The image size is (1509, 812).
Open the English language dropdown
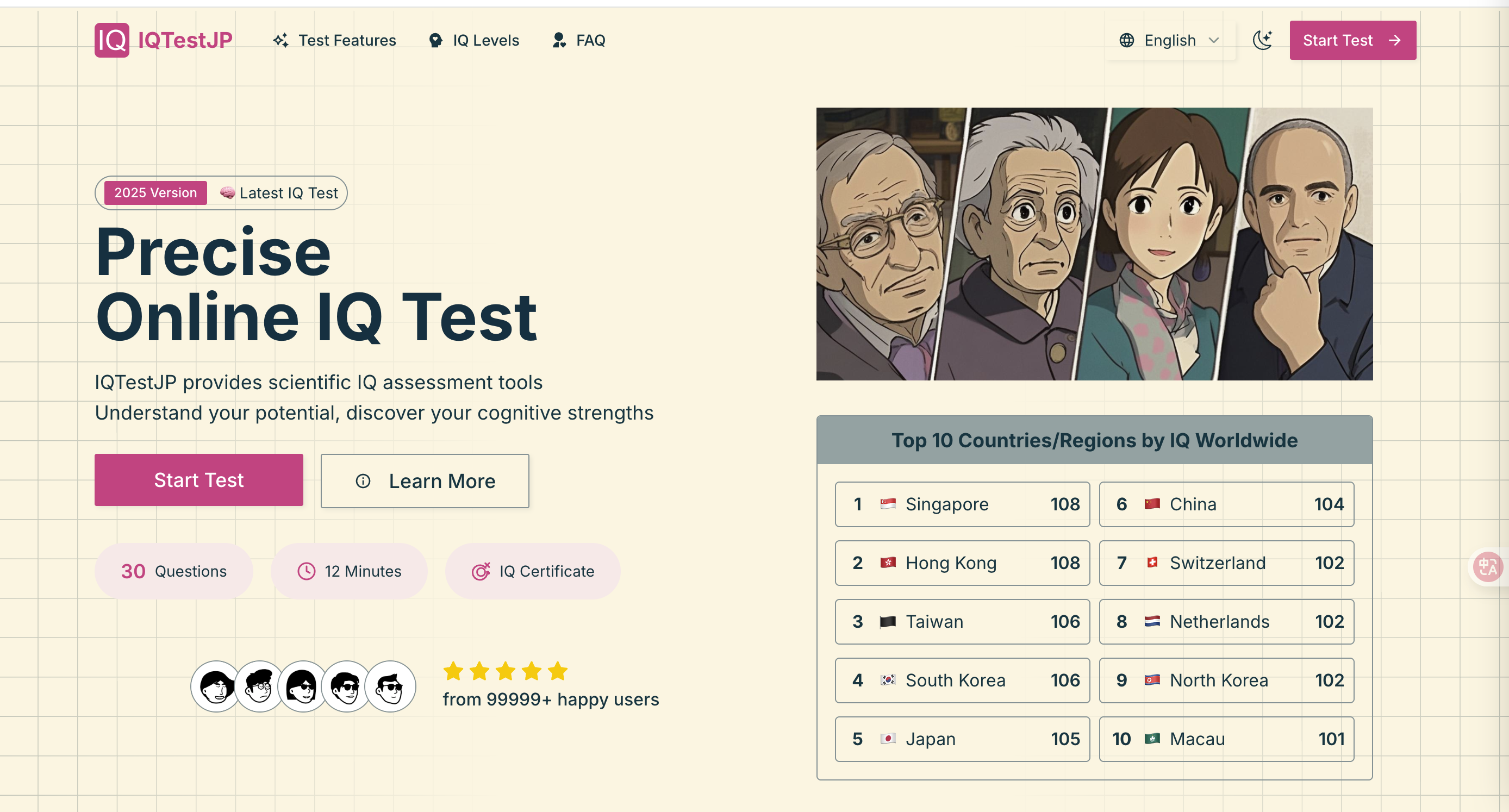1170,40
